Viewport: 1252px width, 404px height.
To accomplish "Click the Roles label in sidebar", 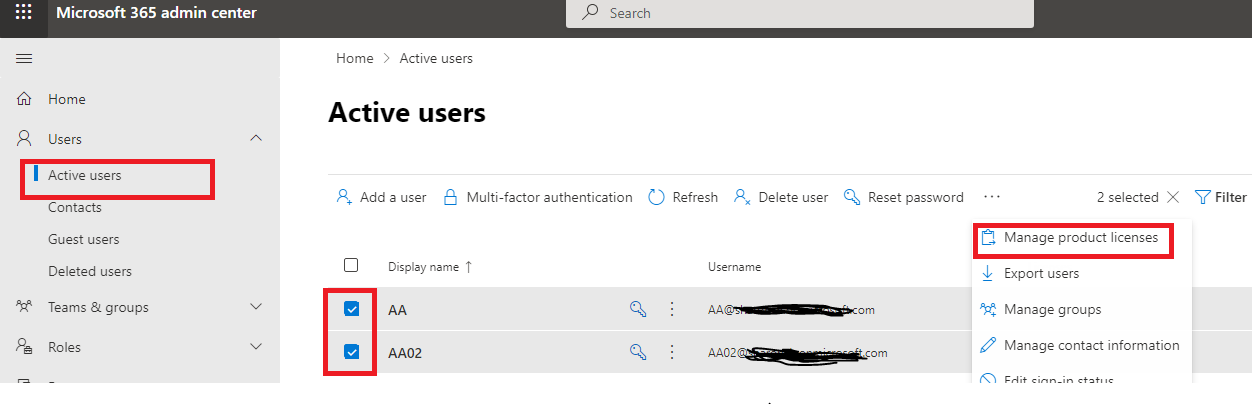I will 65,347.
